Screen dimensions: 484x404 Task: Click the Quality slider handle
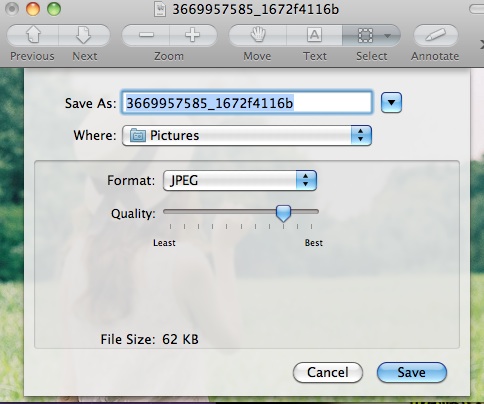[283, 213]
